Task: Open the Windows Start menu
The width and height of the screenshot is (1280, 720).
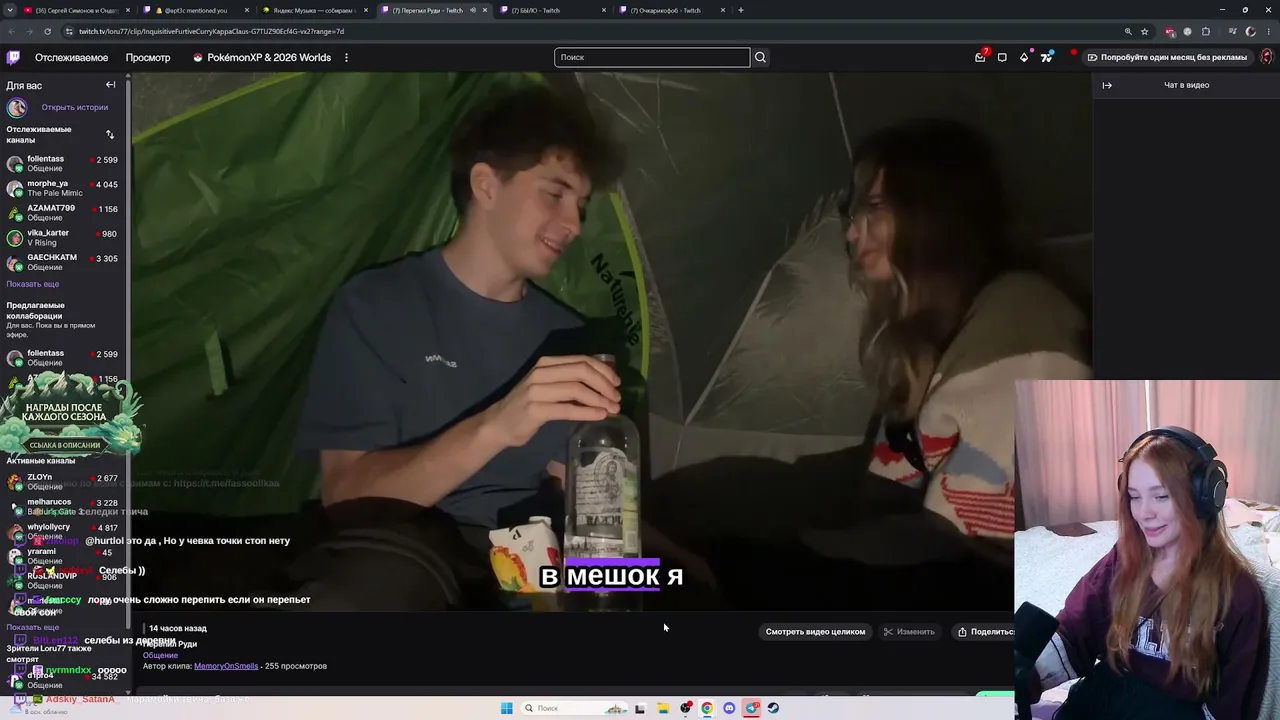Action: tap(507, 708)
